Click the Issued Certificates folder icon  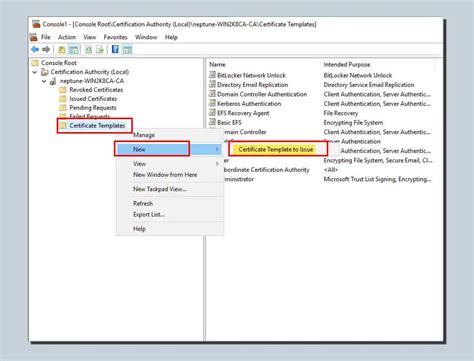point(63,99)
